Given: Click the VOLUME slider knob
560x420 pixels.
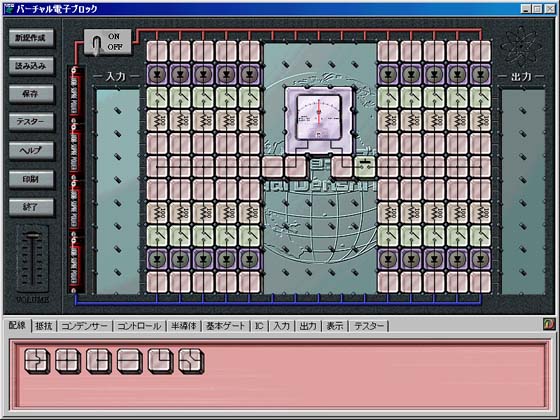Looking at the screenshot, I should click(32, 236).
